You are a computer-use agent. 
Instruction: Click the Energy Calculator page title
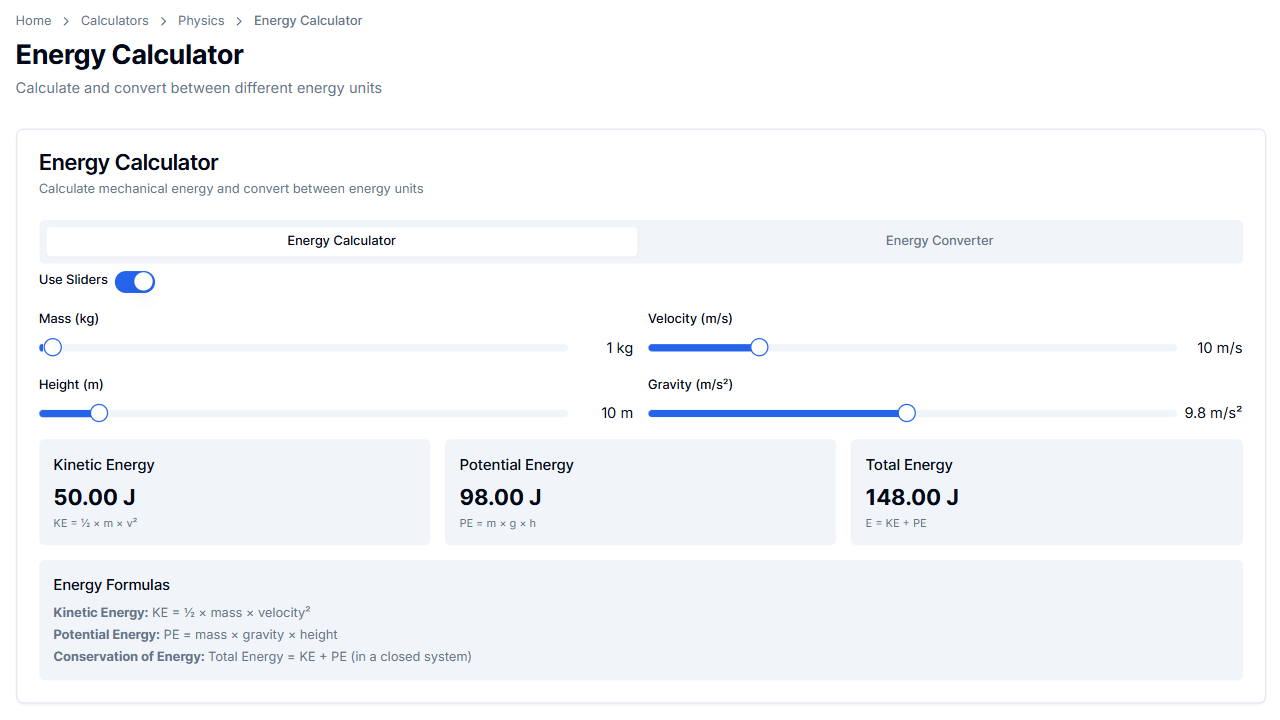128,55
